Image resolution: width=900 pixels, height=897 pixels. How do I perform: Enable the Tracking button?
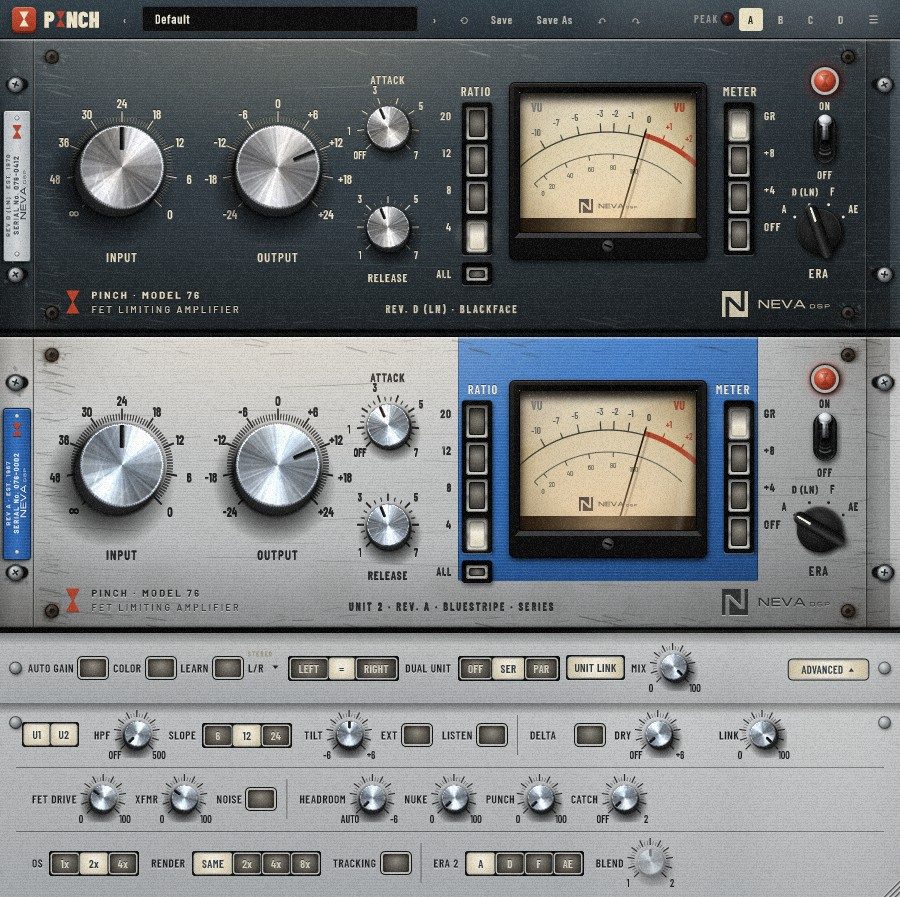pos(396,863)
